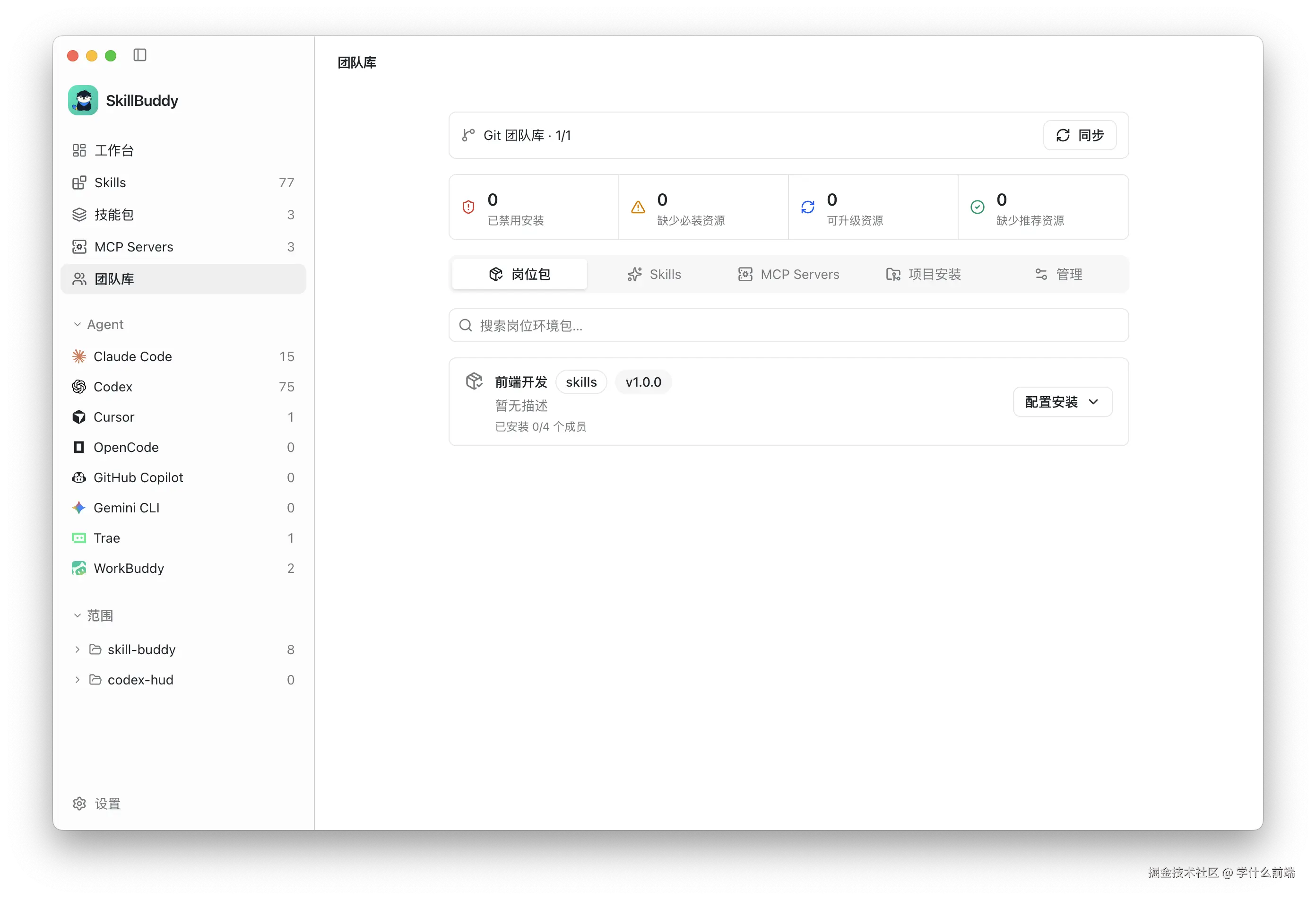The width and height of the screenshot is (1316, 900).
Task: Expand the codex-hud folder
Action: click(x=78, y=680)
